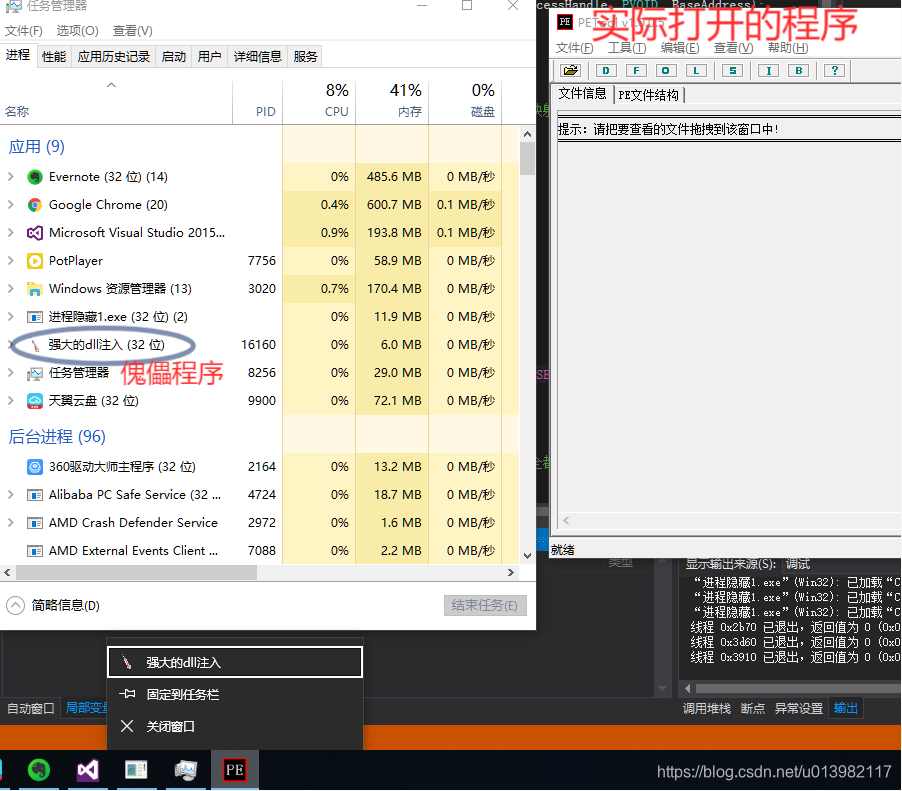
Task: Switch to the 应用历史记录 tab
Action: (113, 56)
